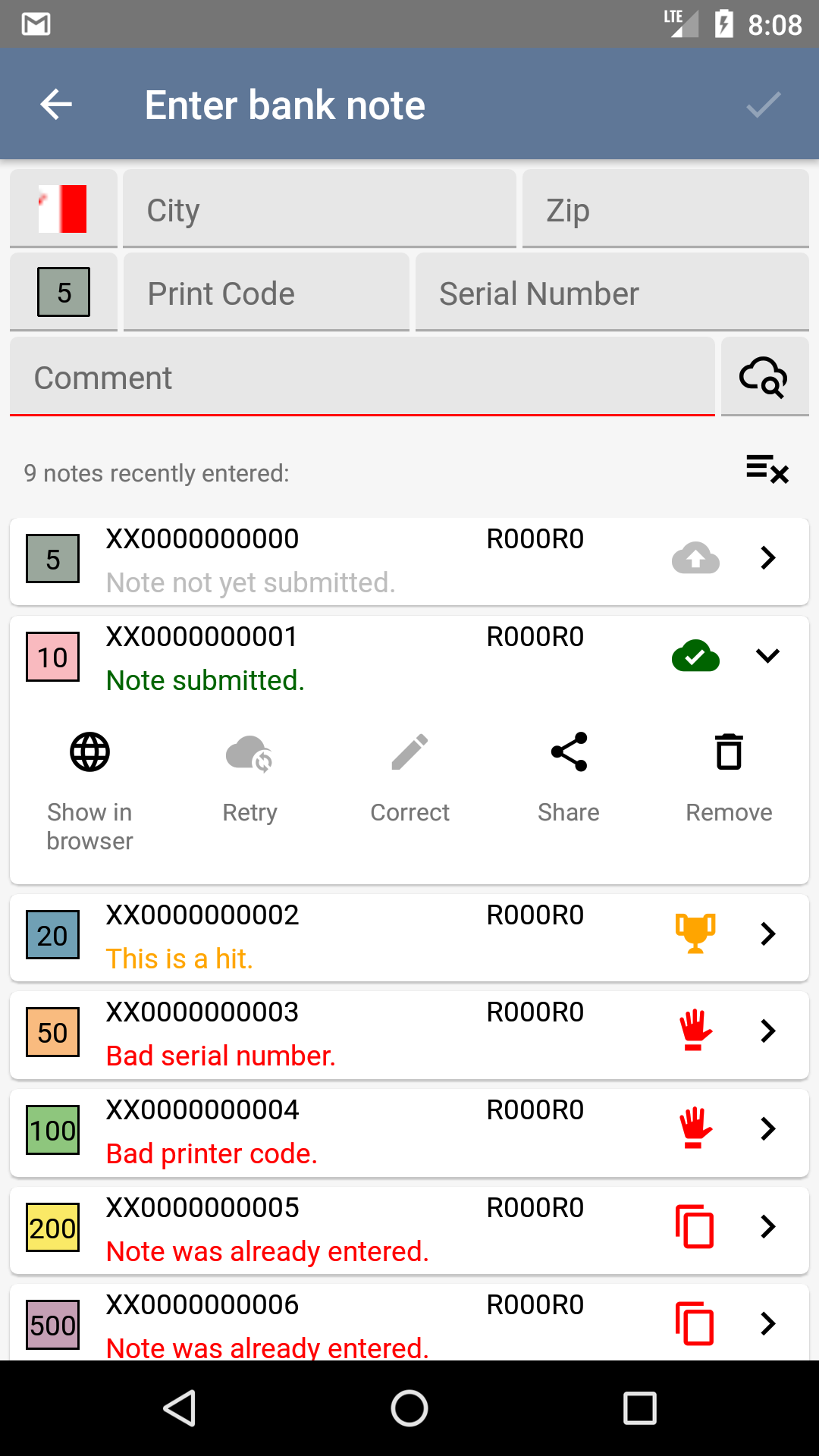
Task: Focus the Serial Number field
Action: tap(612, 292)
